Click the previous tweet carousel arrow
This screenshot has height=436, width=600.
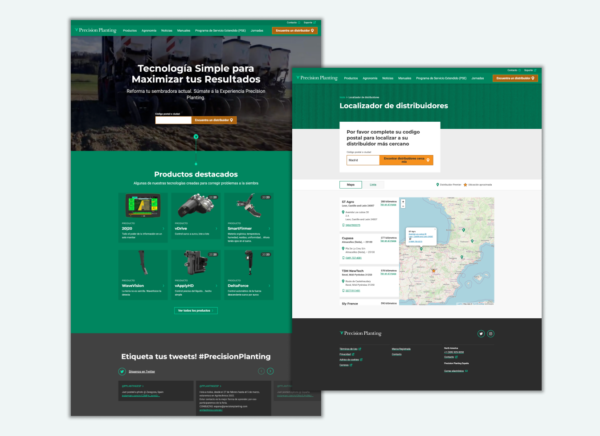[261, 371]
